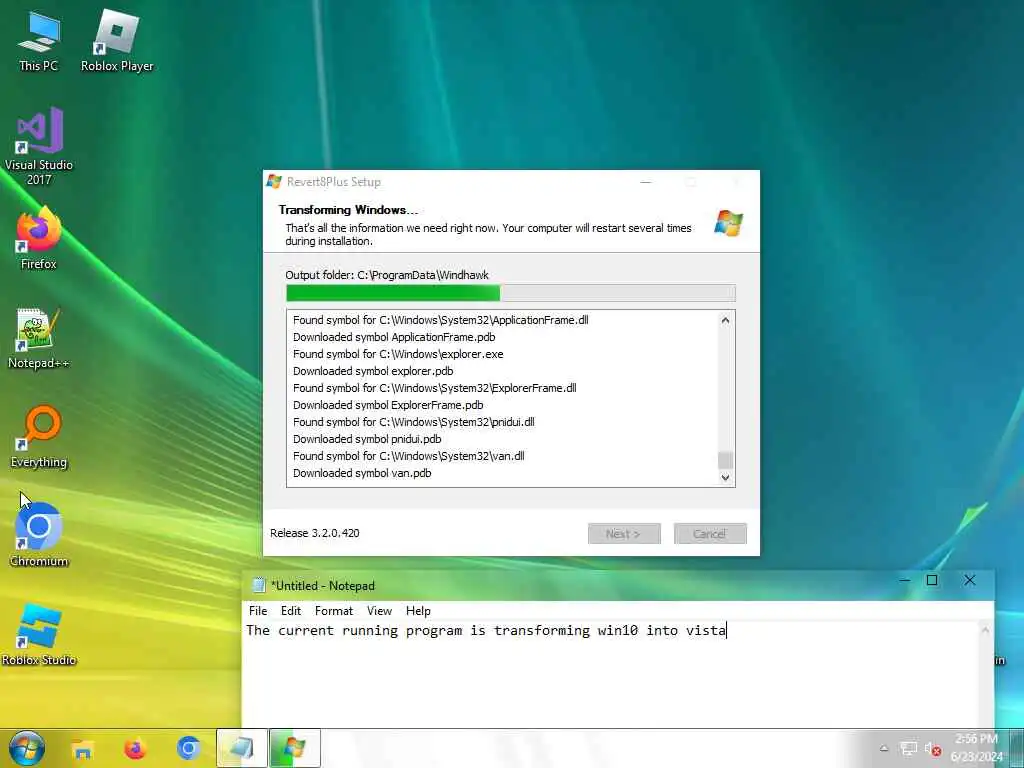Click the Windows flag logo in setup header
Screen dimensions: 1024x768
[x=728, y=223]
